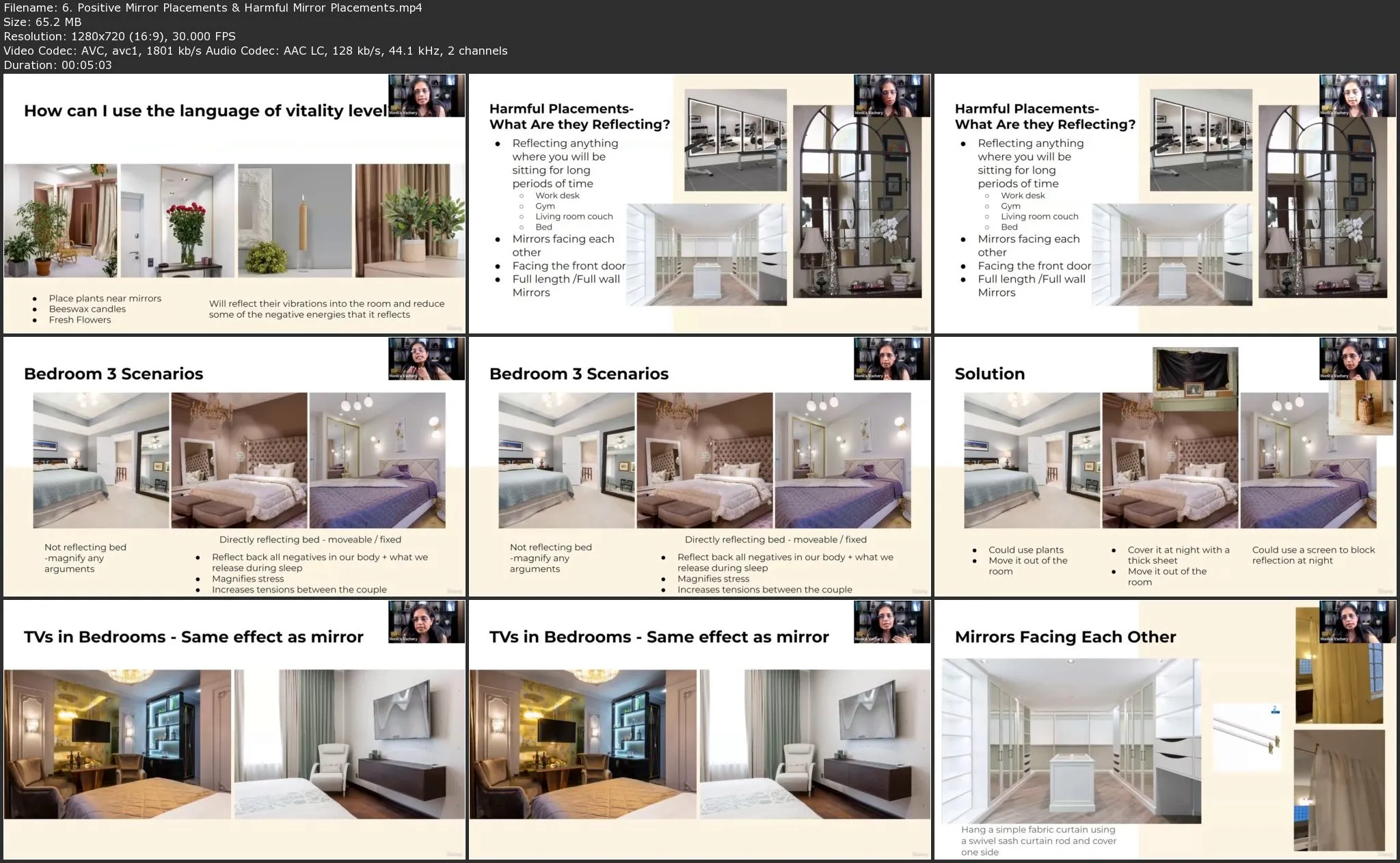This screenshot has width=1400, height=863.
Task: Click the Video Codec info line
Action: tap(255, 51)
